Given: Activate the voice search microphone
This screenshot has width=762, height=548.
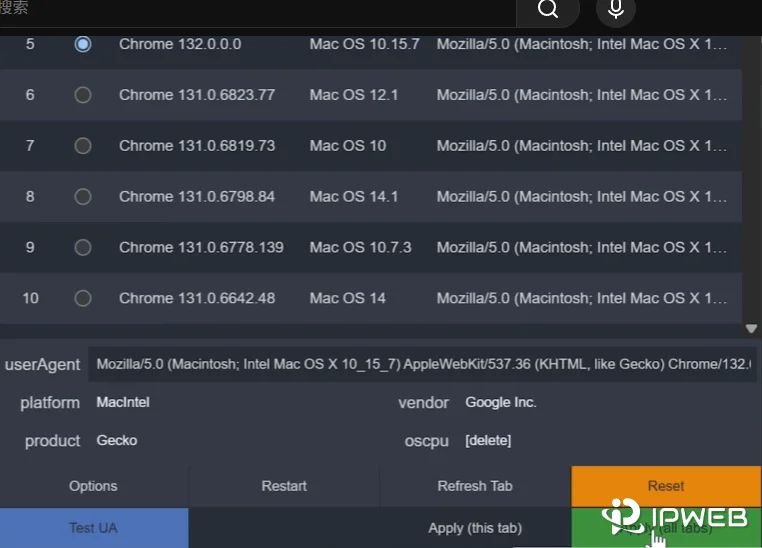Looking at the screenshot, I should point(616,9).
